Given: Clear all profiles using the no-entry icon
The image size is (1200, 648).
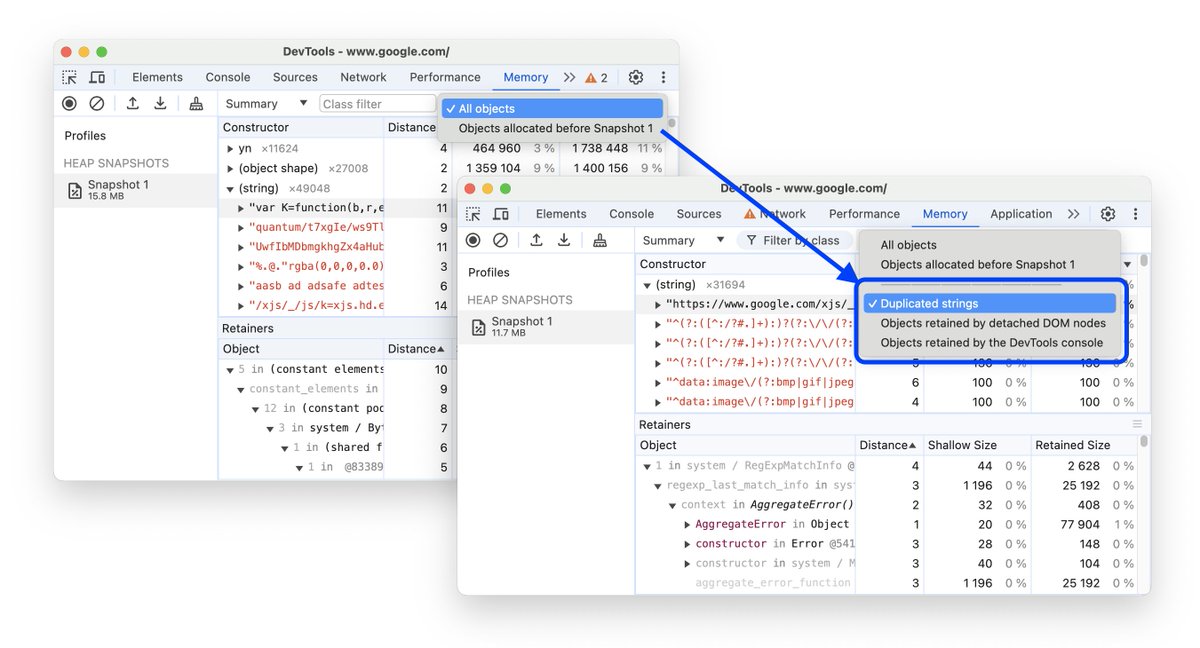Looking at the screenshot, I should pos(500,240).
